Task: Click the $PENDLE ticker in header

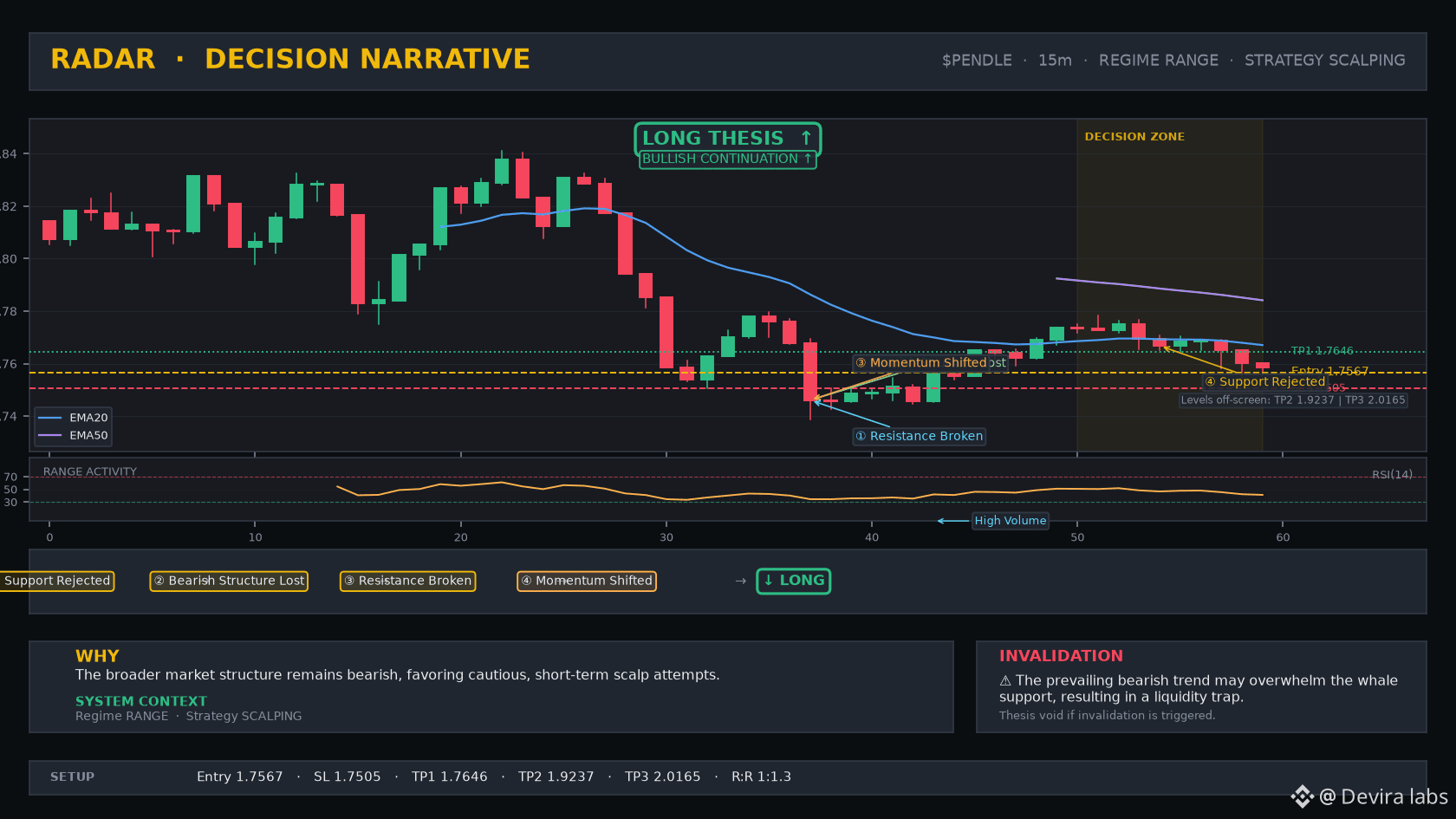Action: tap(977, 61)
